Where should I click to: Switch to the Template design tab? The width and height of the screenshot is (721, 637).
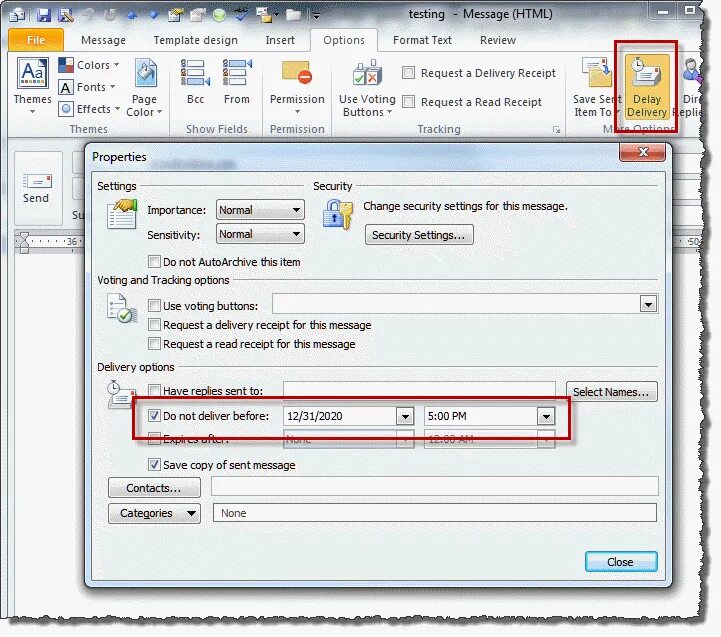tap(195, 40)
